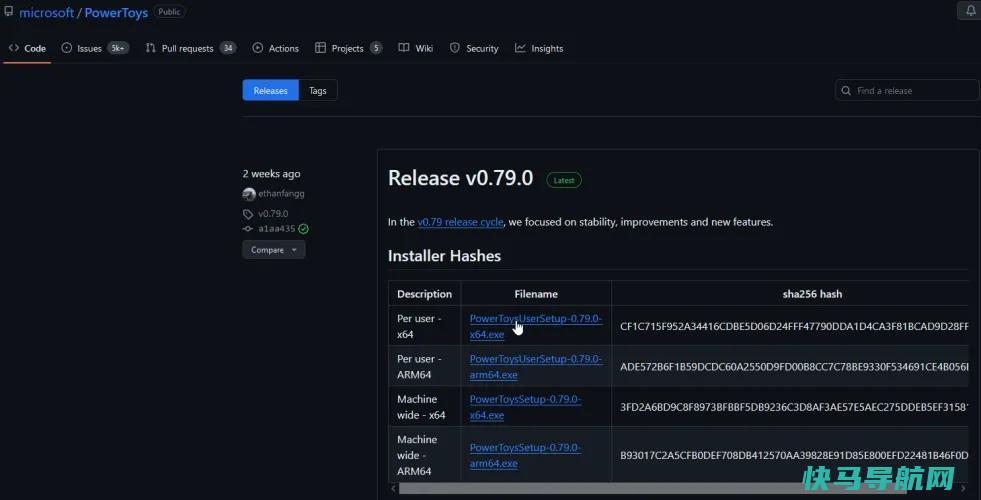This screenshot has height=500, width=981.
Task: Expand the Compare dropdown
Action: tap(274, 250)
